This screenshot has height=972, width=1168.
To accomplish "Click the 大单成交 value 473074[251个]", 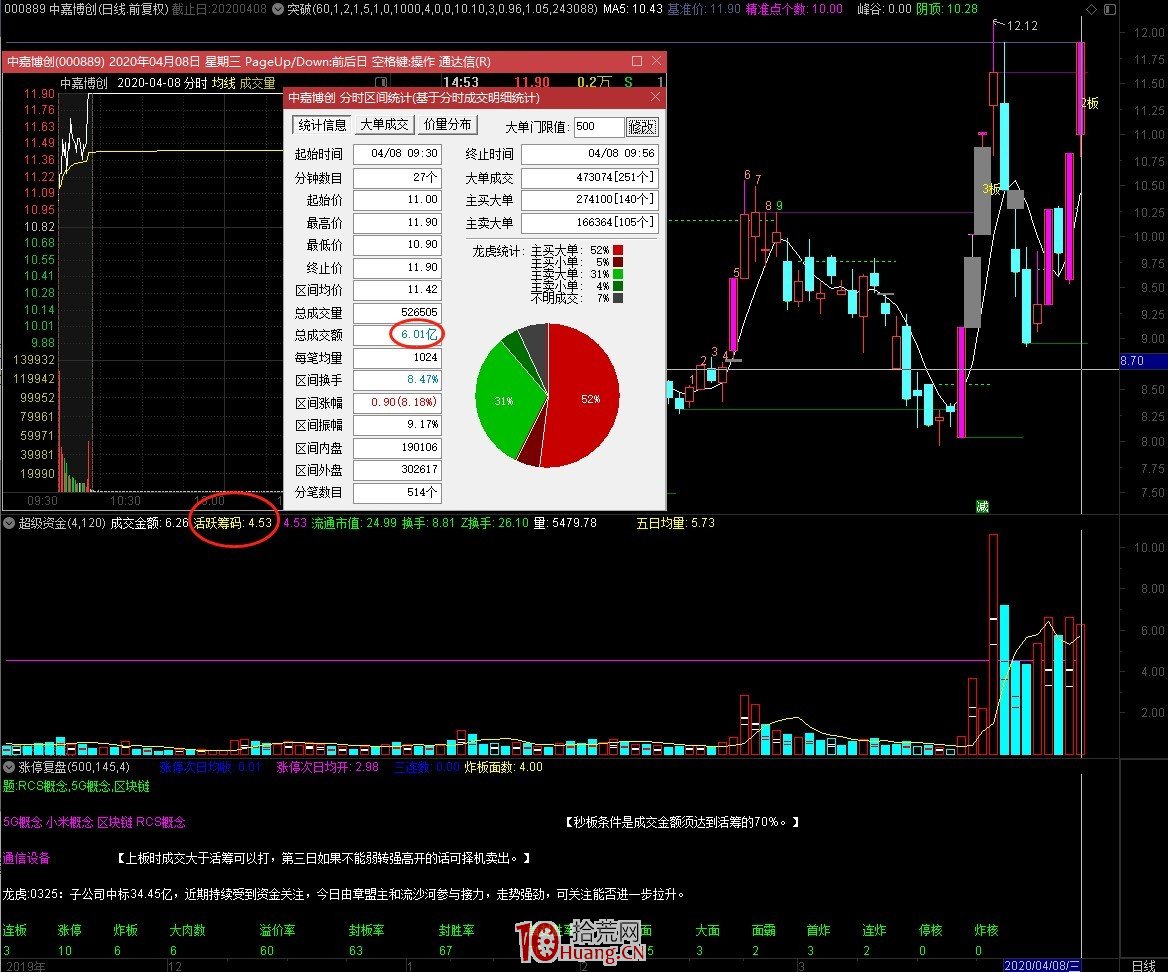I will (589, 177).
